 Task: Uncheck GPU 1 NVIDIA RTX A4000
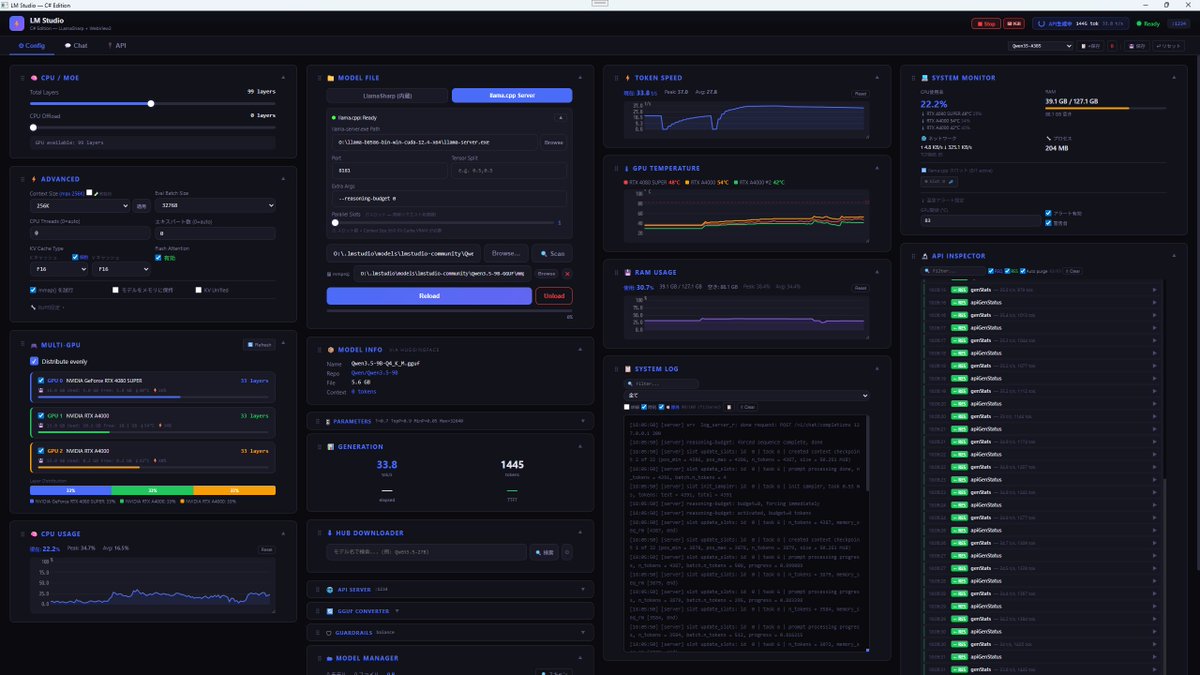(x=41, y=416)
